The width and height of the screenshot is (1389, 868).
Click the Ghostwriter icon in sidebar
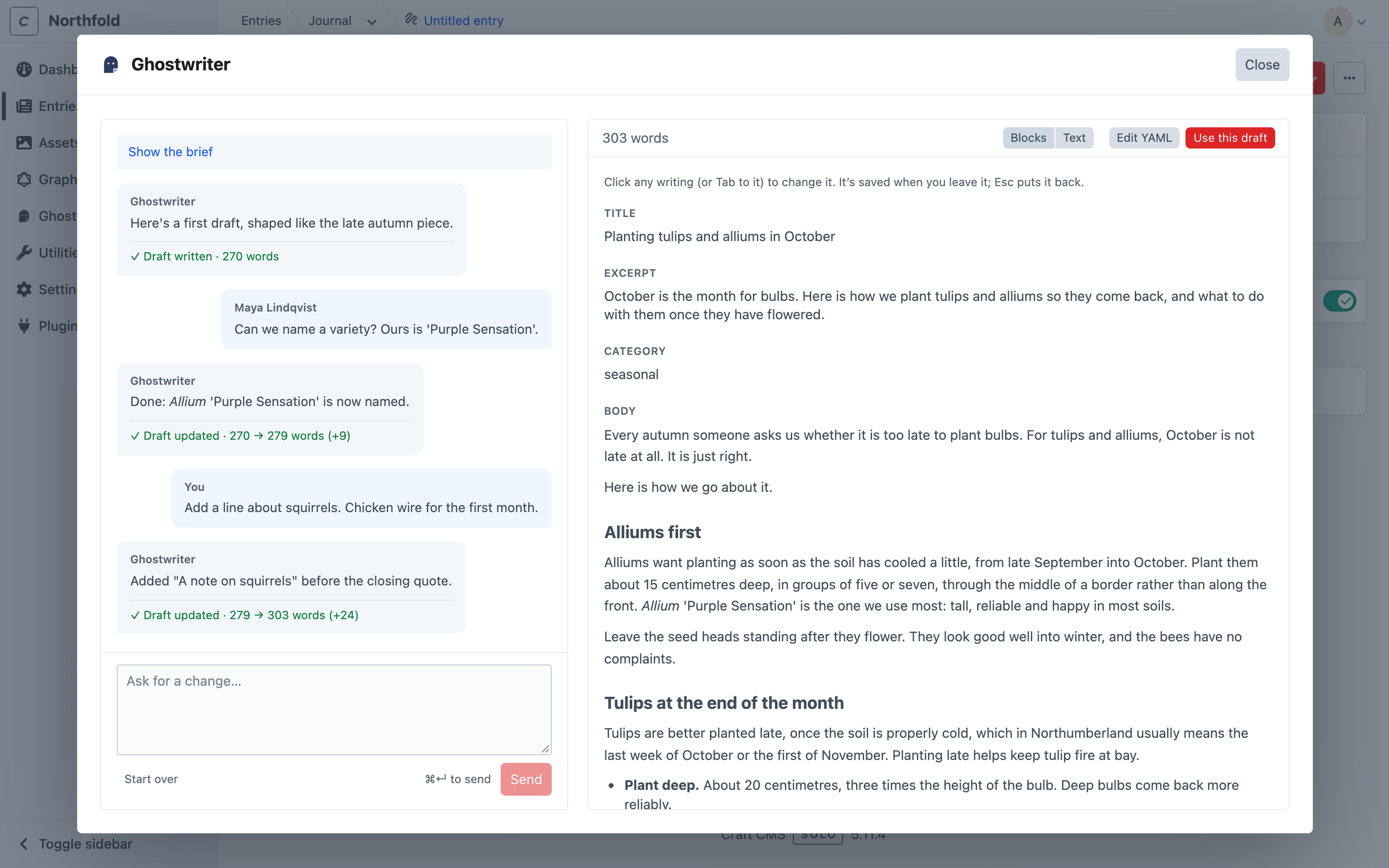point(24,216)
